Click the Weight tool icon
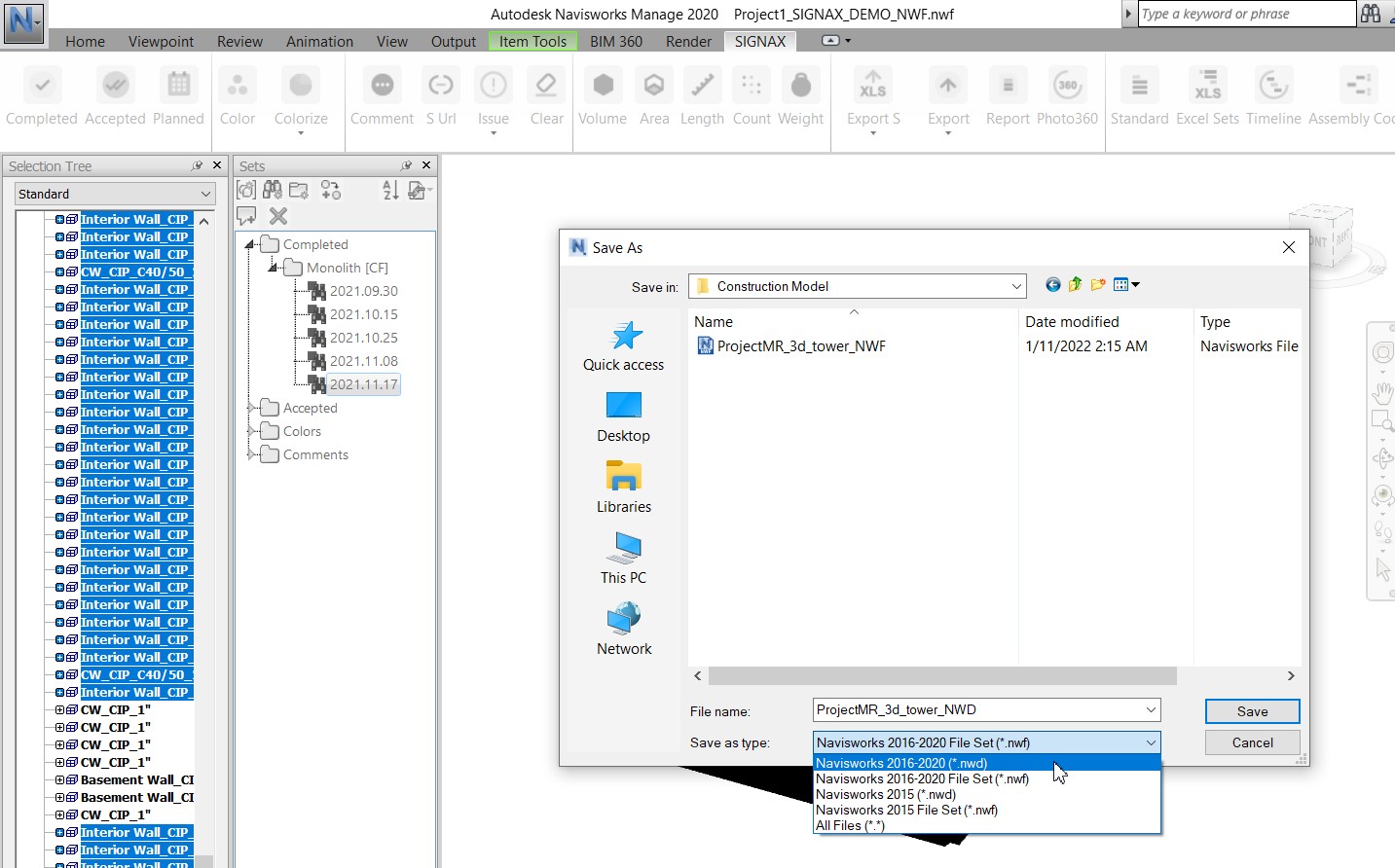 pos(801,86)
